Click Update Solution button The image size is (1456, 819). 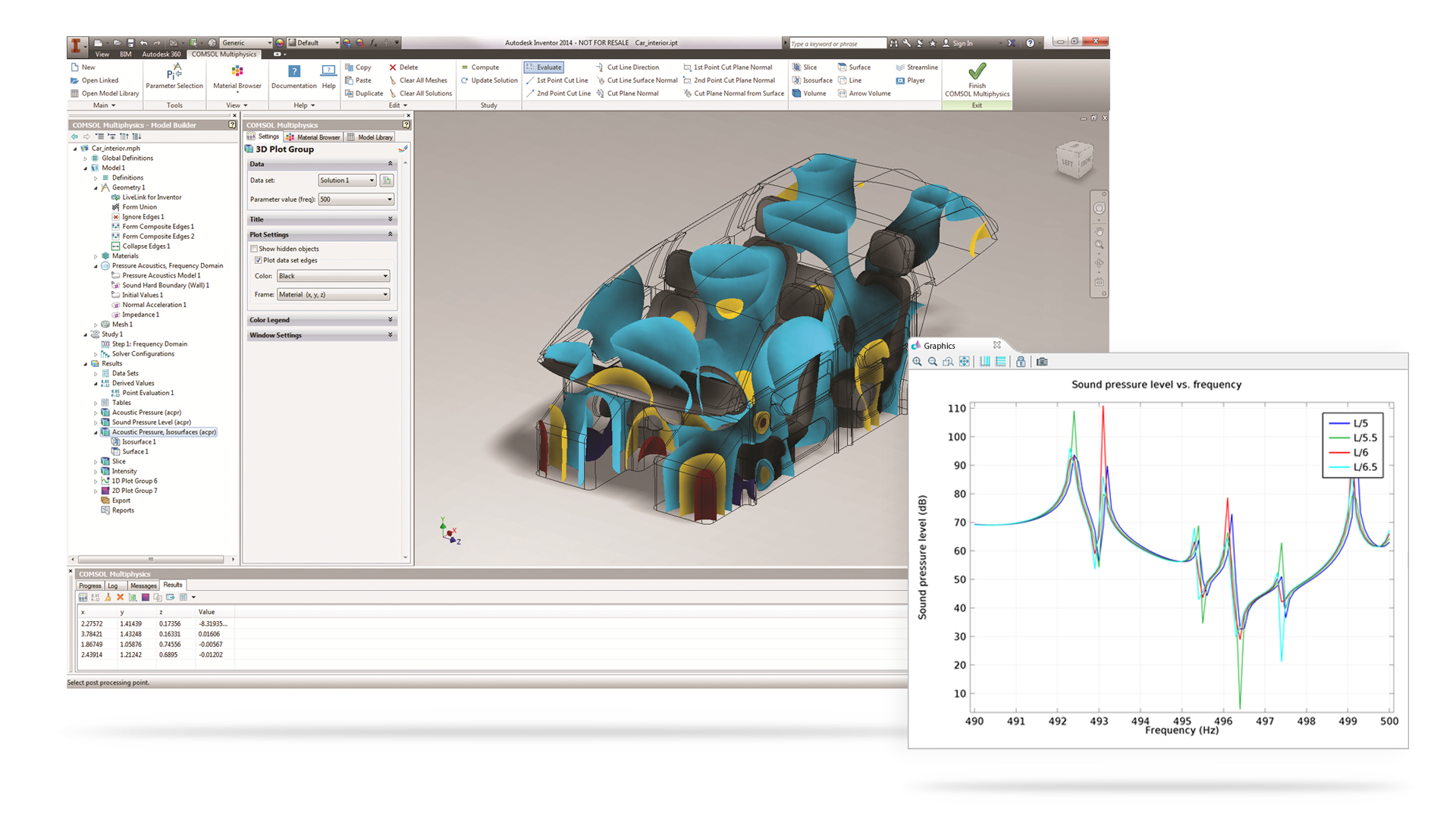[489, 80]
